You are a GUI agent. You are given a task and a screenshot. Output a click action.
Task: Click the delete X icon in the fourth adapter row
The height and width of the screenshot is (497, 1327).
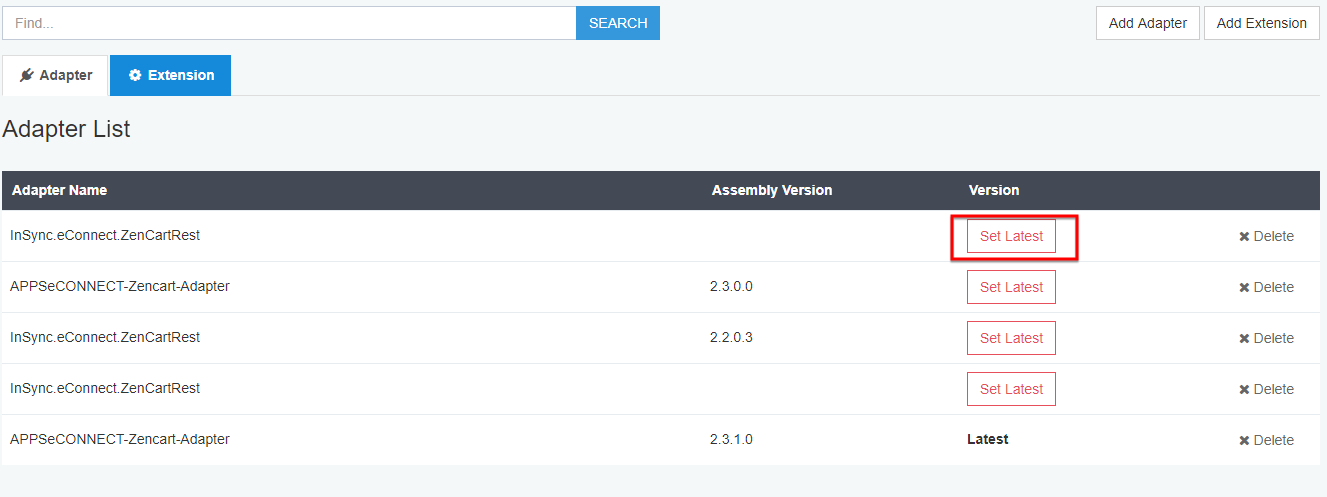(1244, 390)
